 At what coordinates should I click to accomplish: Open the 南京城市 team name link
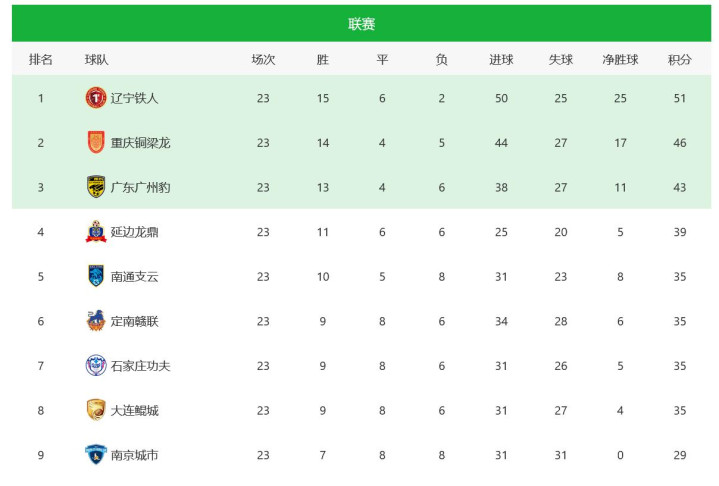[x=135, y=455]
